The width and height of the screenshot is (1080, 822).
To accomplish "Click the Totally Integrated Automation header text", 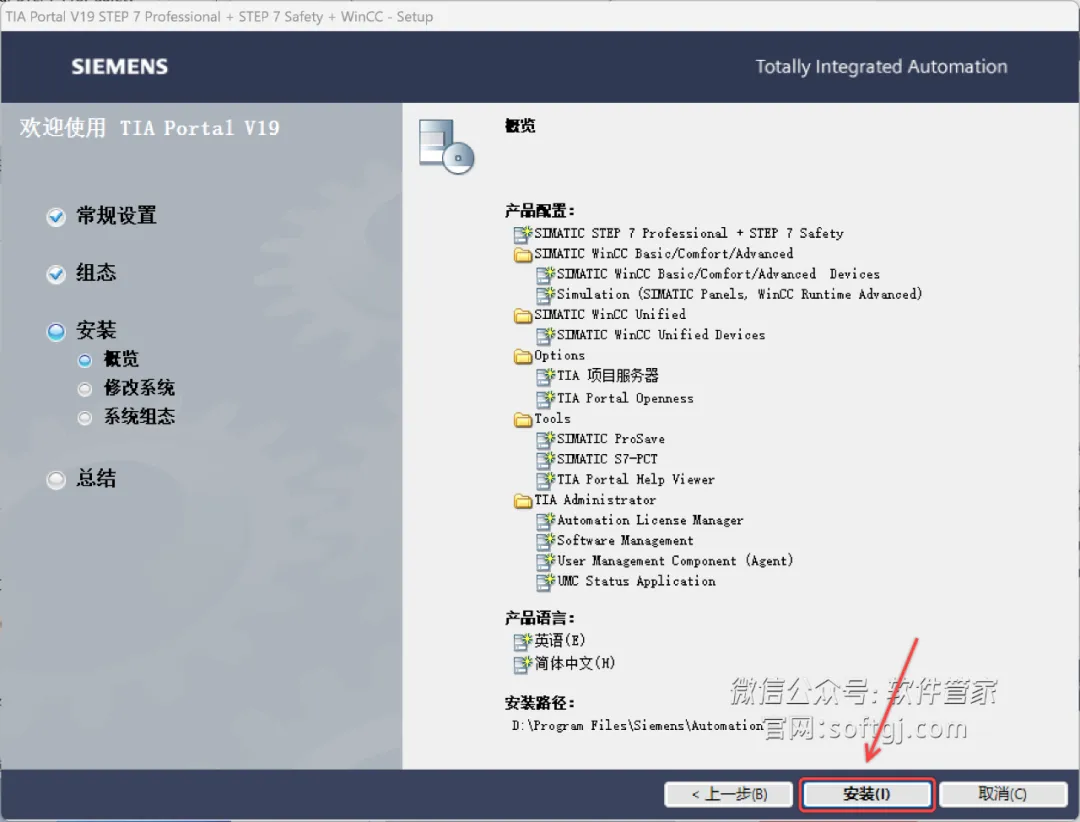I will pos(881,67).
